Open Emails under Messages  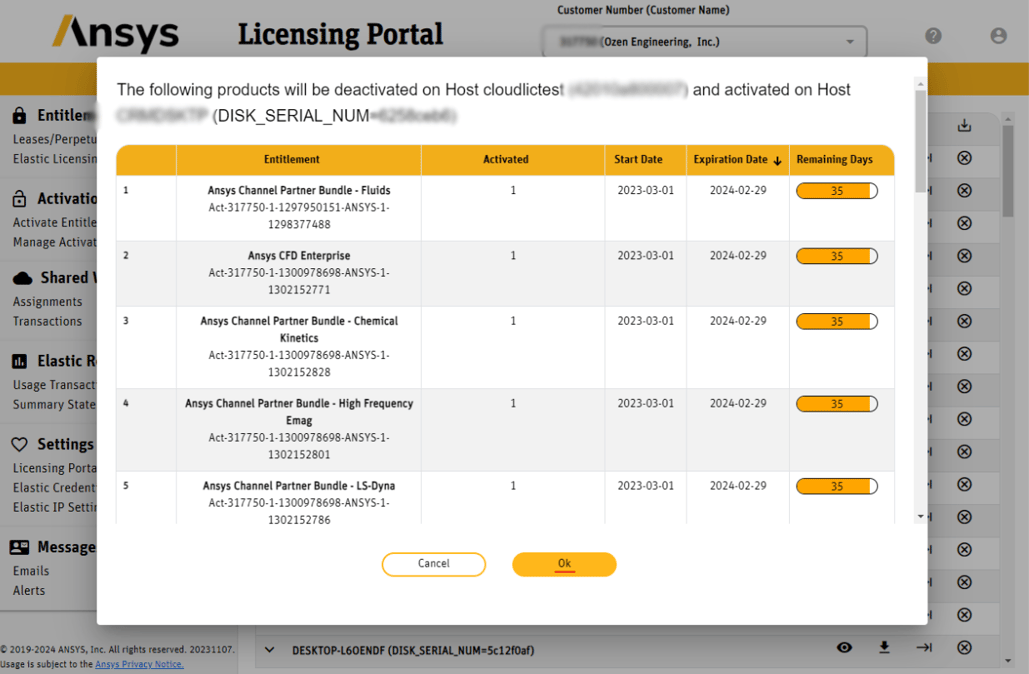(x=30, y=570)
